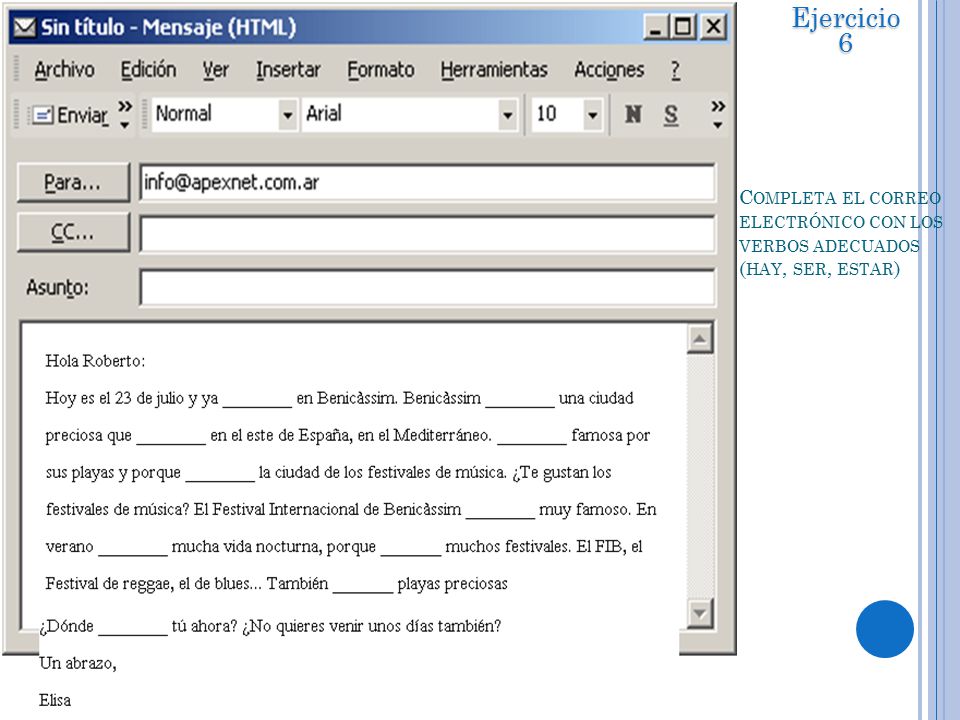Toggle bold formatting with the N icon

633,114
